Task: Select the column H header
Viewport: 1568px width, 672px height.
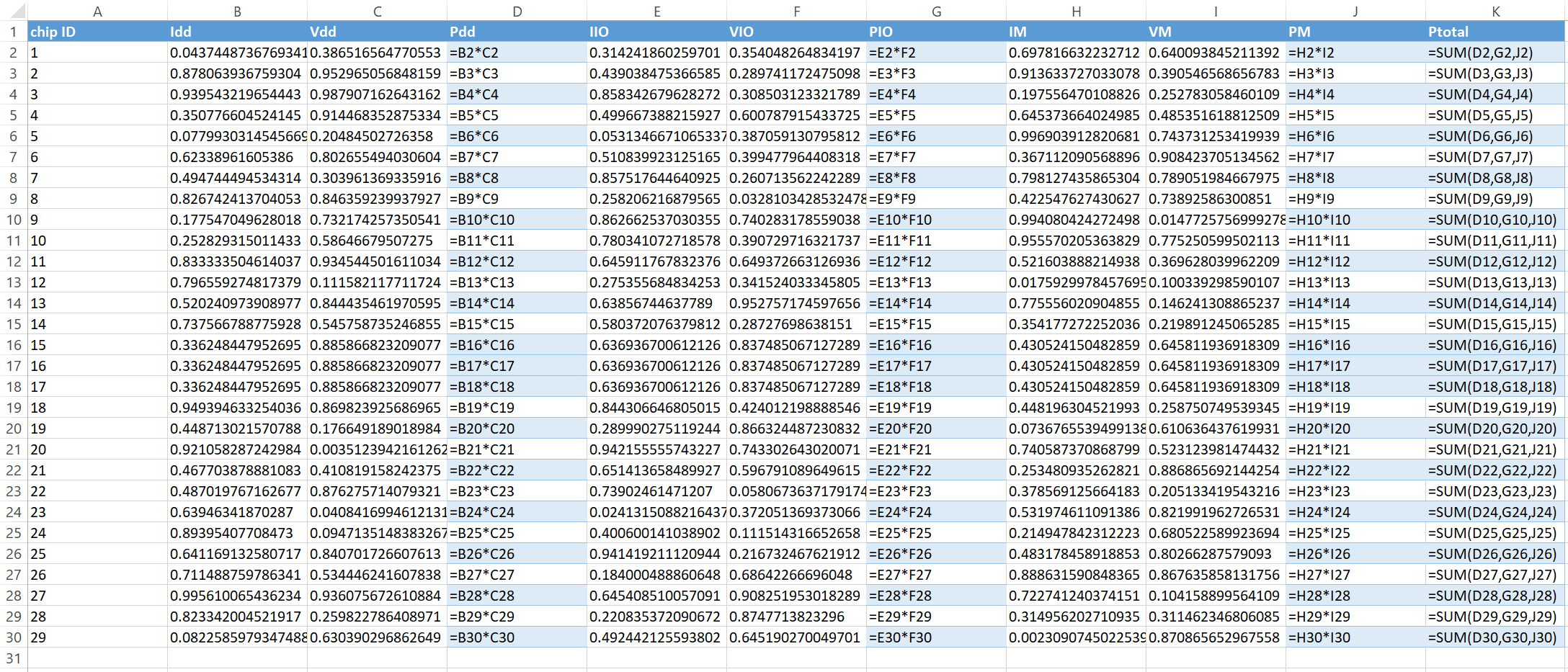Action: pos(1075,11)
